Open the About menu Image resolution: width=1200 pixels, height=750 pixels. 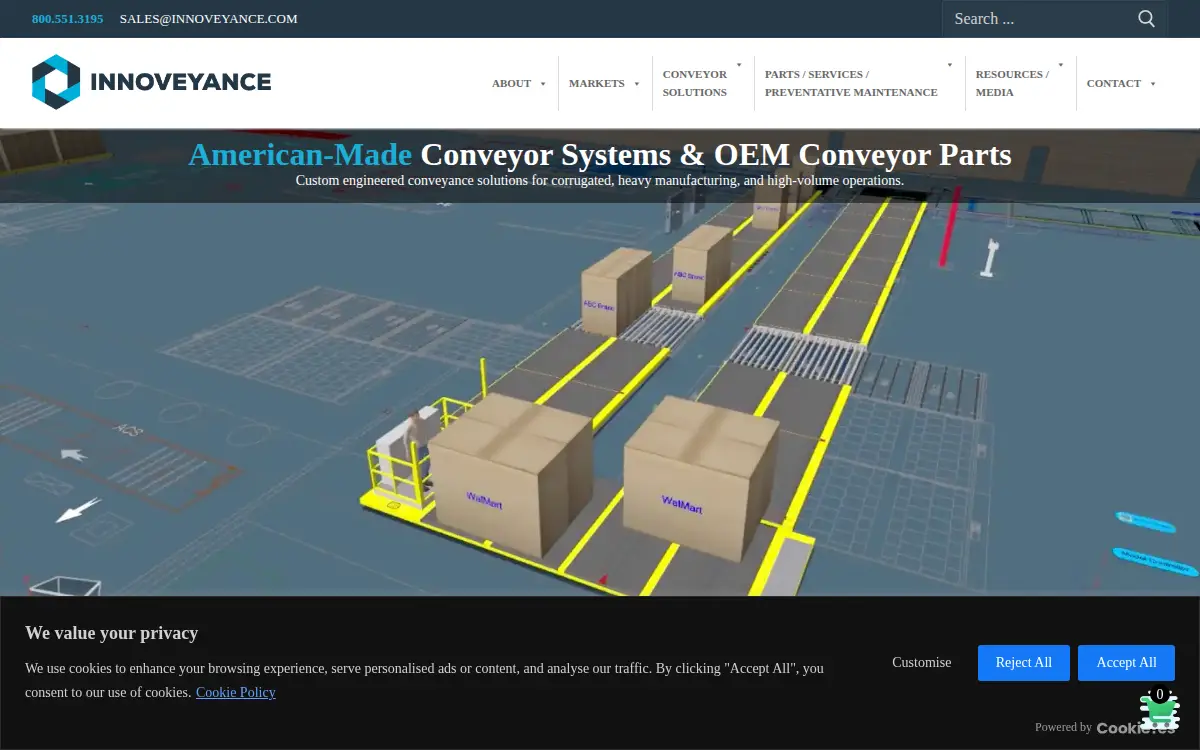tap(511, 84)
